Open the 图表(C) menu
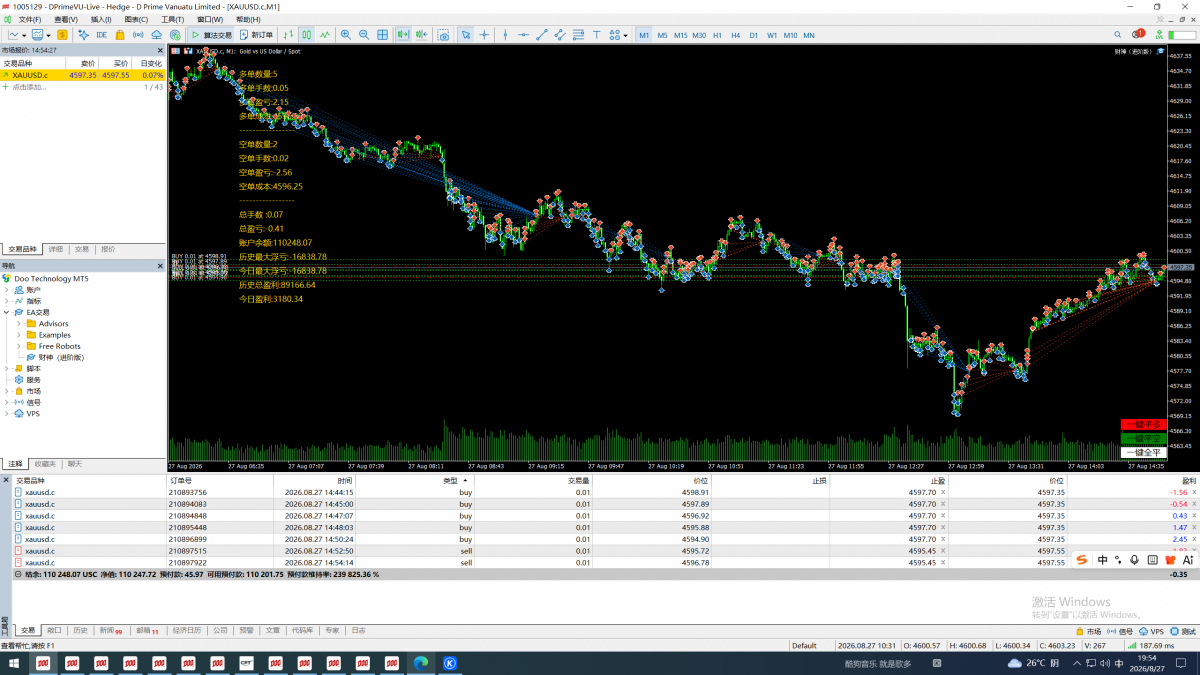This screenshot has width=1200, height=675. (x=136, y=19)
